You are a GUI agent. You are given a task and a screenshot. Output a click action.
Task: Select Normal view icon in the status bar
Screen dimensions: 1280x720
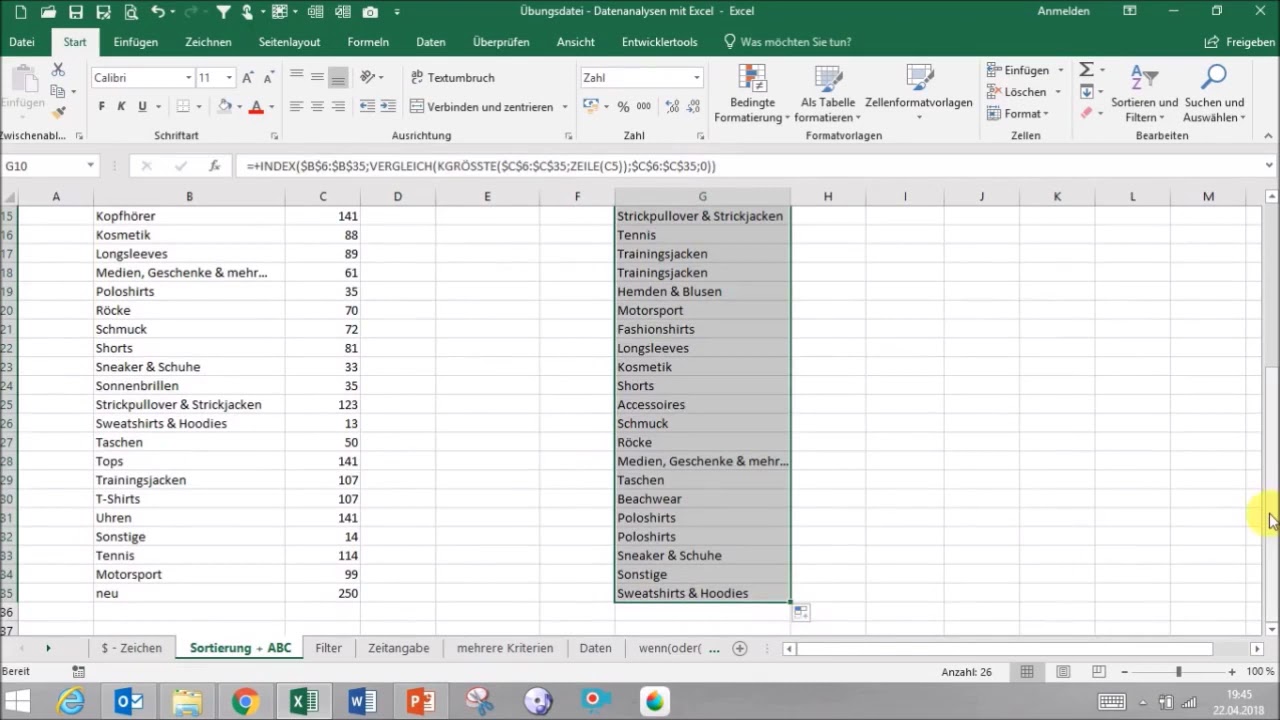point(1027,672)
